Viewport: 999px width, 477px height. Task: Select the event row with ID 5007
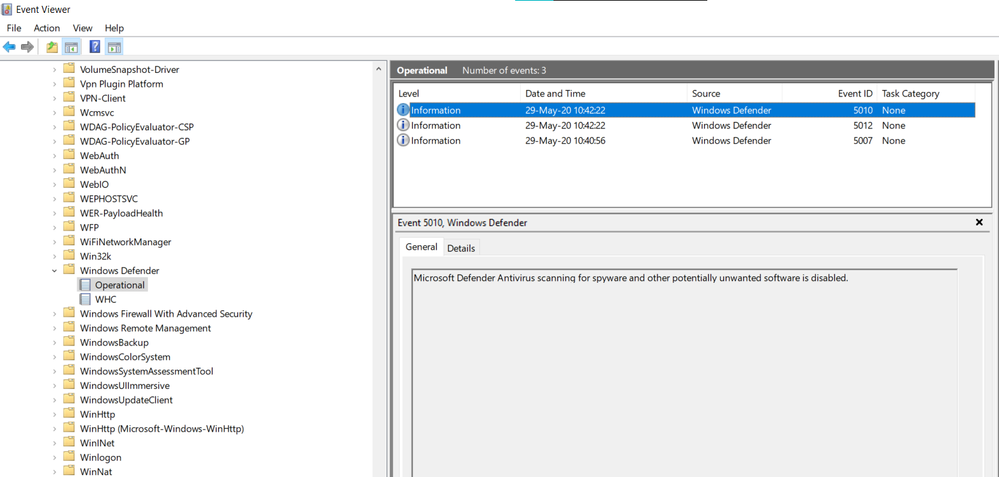[x=686, y=141]
